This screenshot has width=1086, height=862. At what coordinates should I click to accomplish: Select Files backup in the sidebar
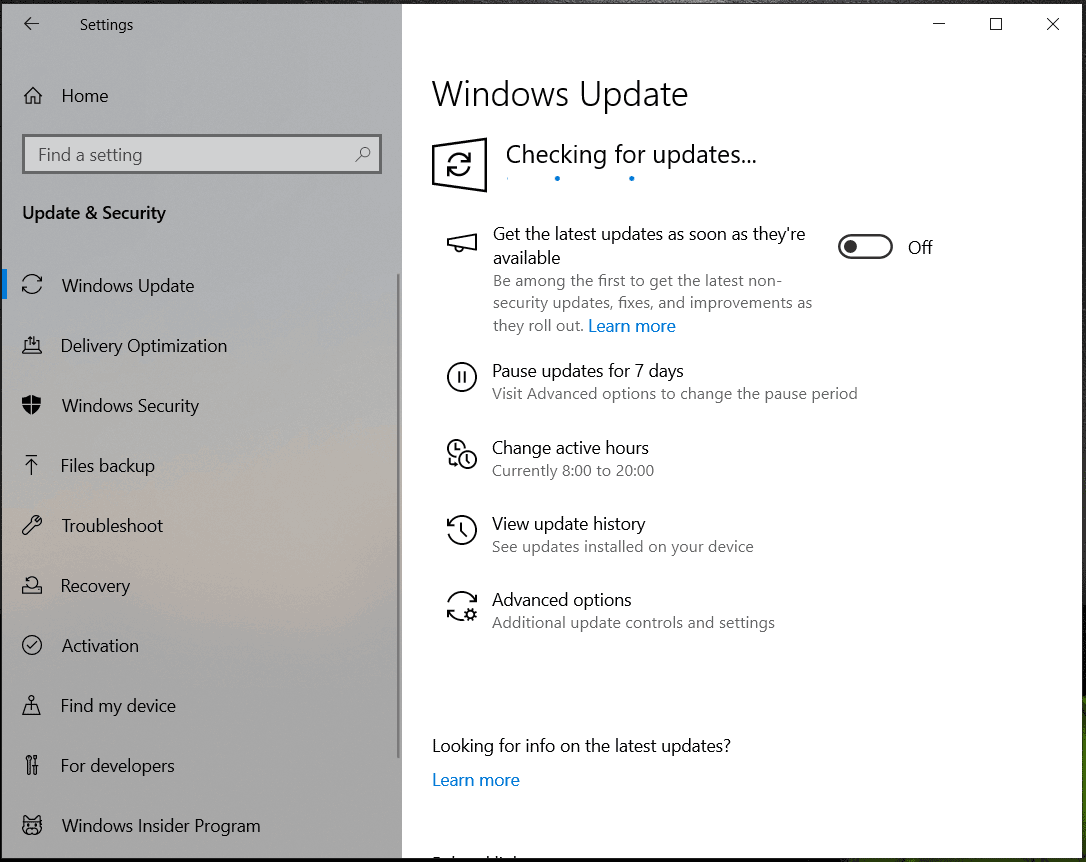point(108,465)
